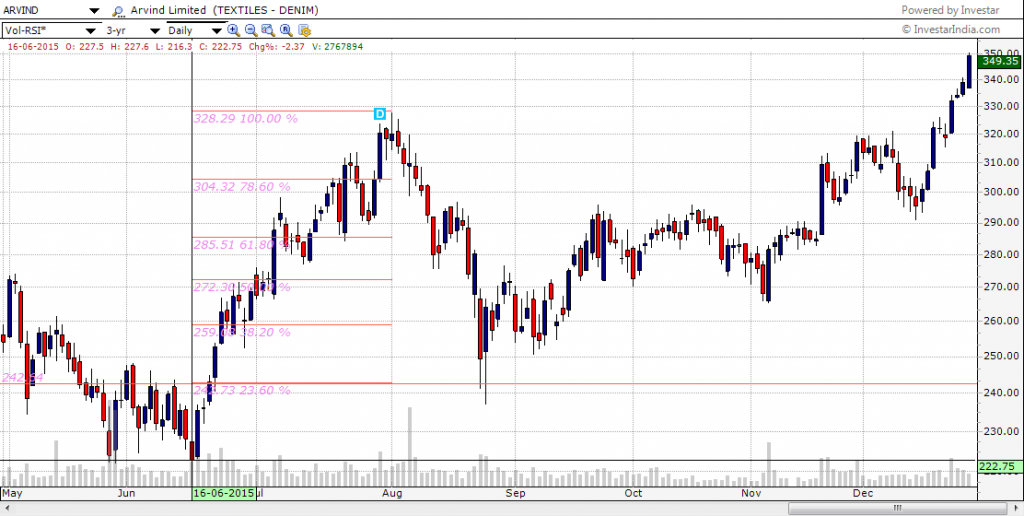Open the 3-yr time range dropdown
This screenshot has height=516, width=1024.
coord(155,31)
